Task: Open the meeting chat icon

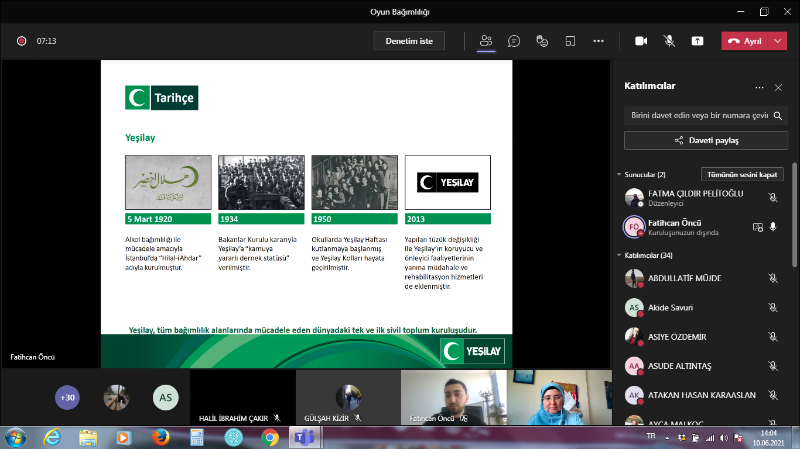Action: coord(514,41)
